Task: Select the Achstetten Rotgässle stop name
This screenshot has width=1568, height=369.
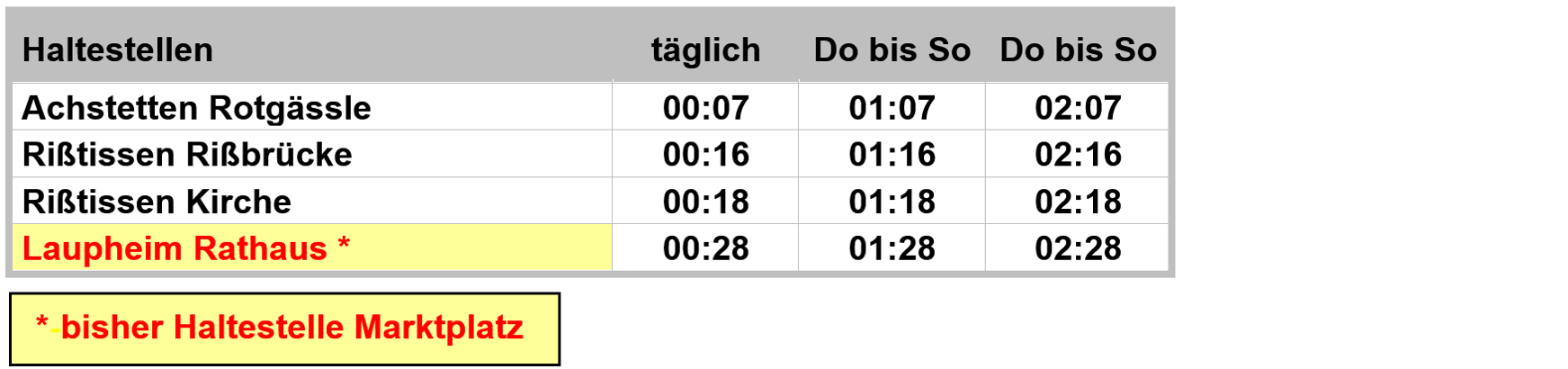Action: pyautogui.click(x=196, y=108)
